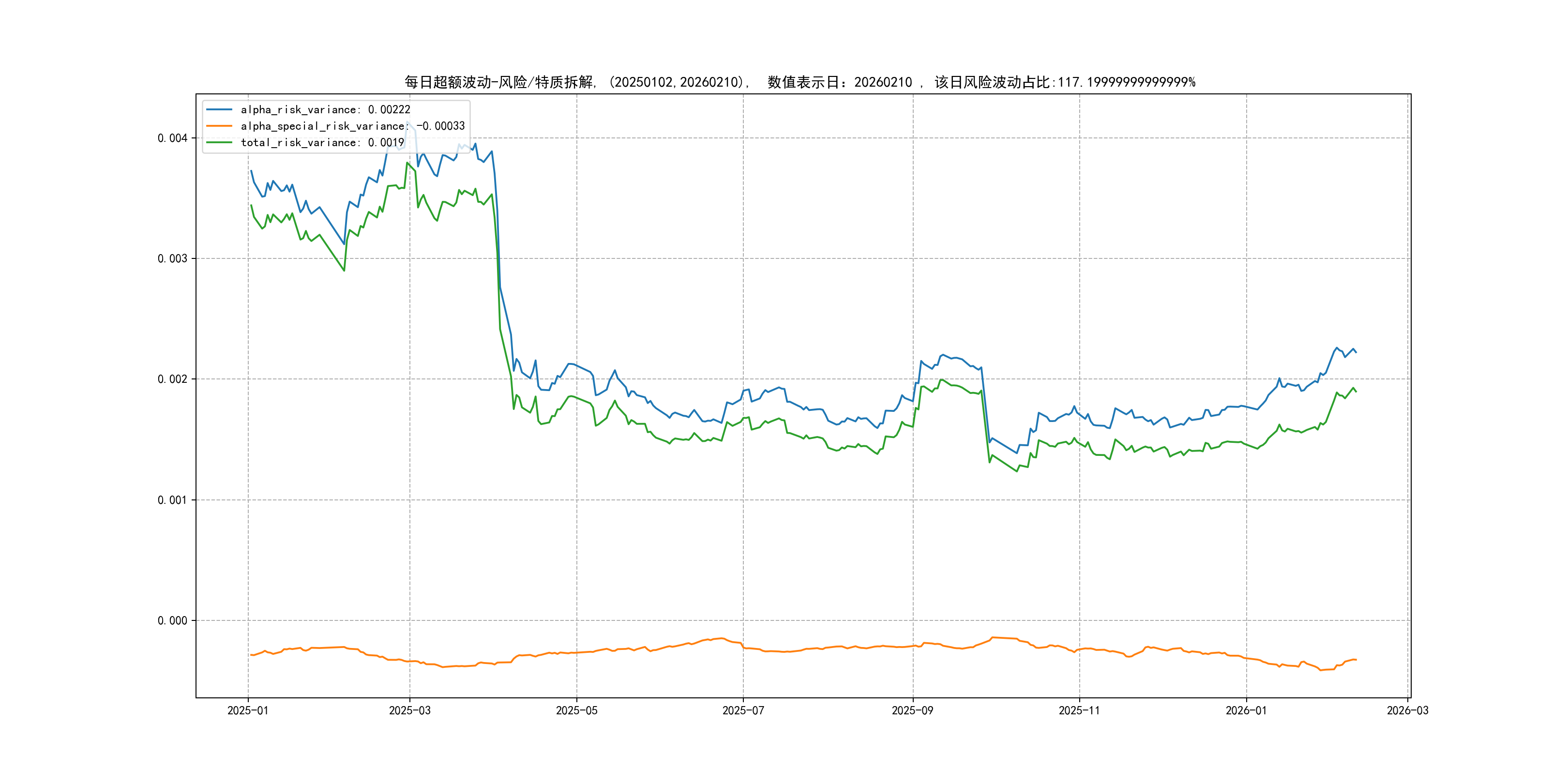
Task: Click the 2025-07 x-axis tick label
Action: [x=742, y=710]
